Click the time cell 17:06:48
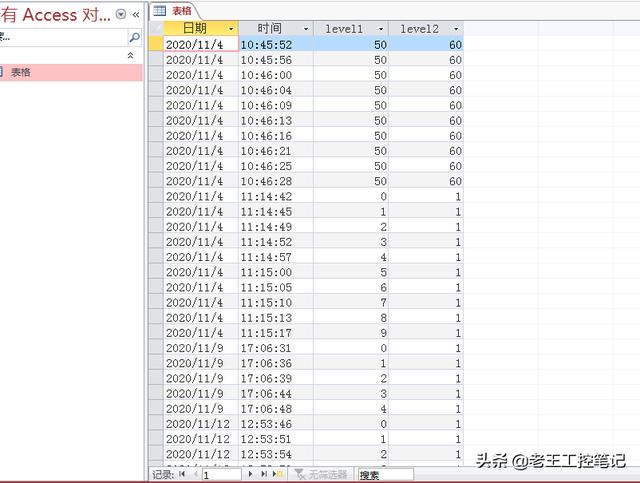Viewport: 640px width, 483px height. [x=276, y=409]
